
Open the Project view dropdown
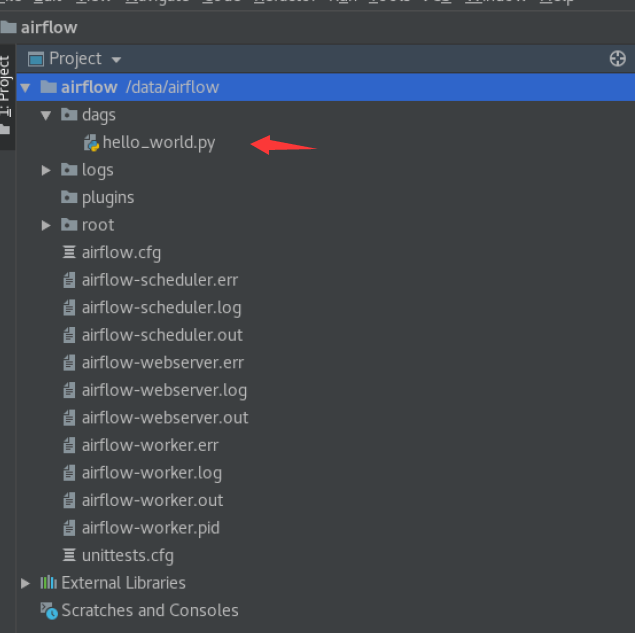(117, 60)
